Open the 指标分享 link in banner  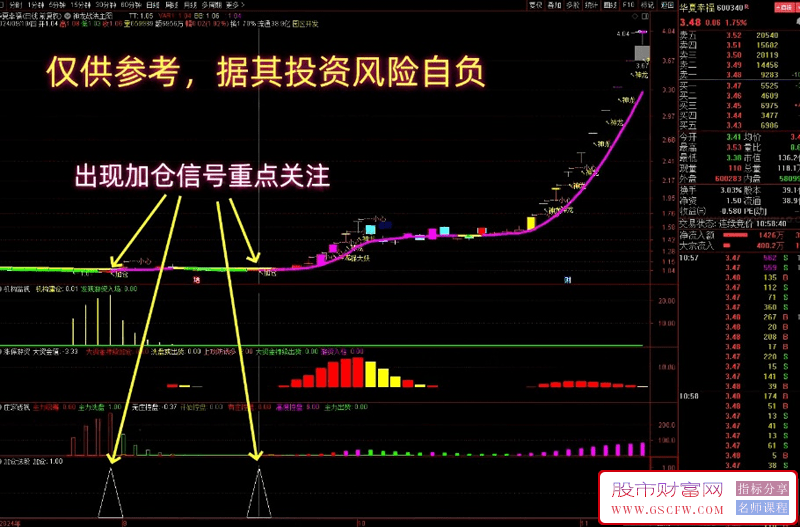click(x=763, y=489)
